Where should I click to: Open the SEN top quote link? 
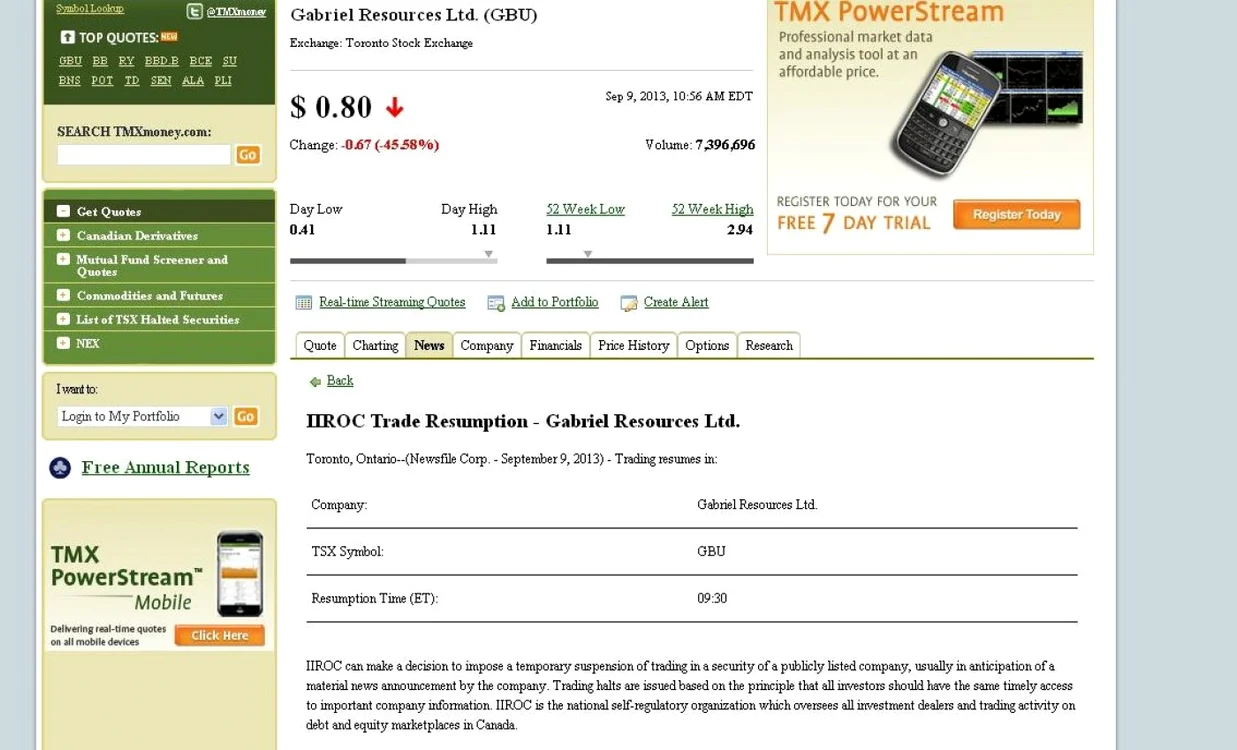point(161,81)
